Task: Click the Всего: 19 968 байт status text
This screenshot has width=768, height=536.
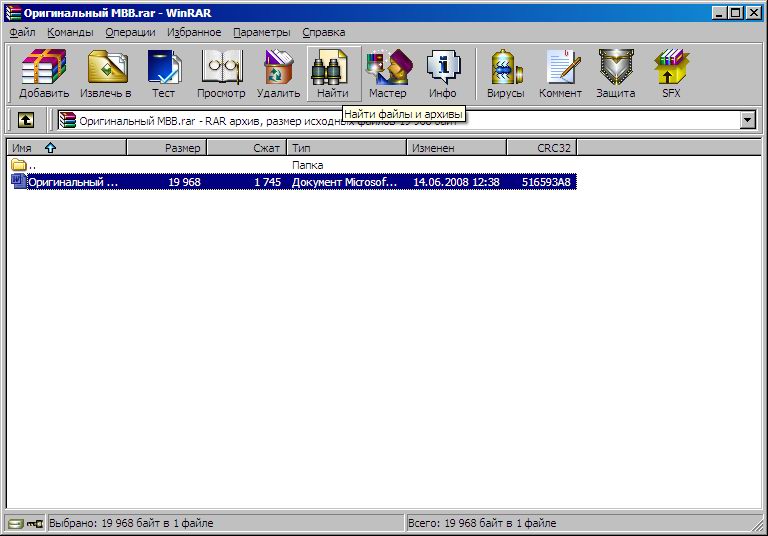Action: (x=482, y=523)
